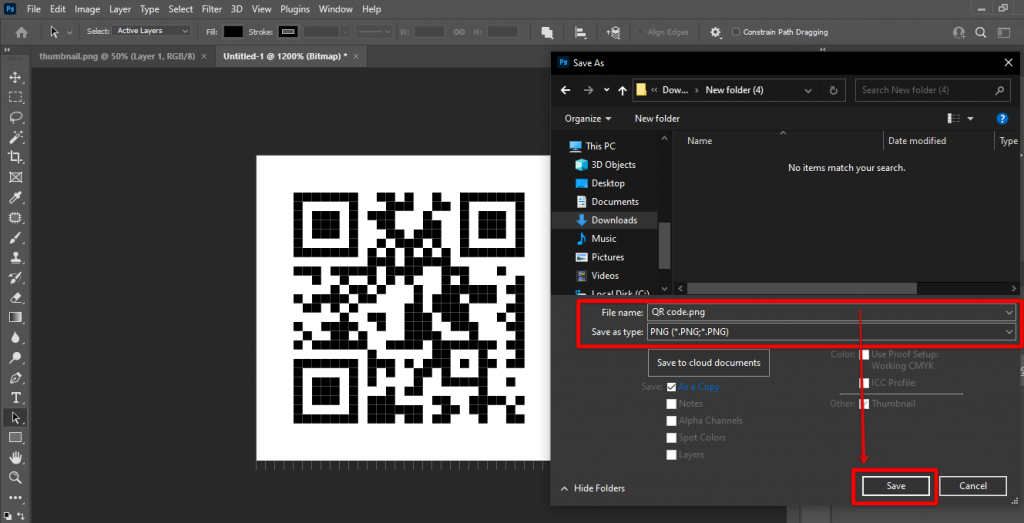The width and height of the screenshot is (1024, 523).
Task: Expand the Organize dropdown menu
Action: (588, 118)
